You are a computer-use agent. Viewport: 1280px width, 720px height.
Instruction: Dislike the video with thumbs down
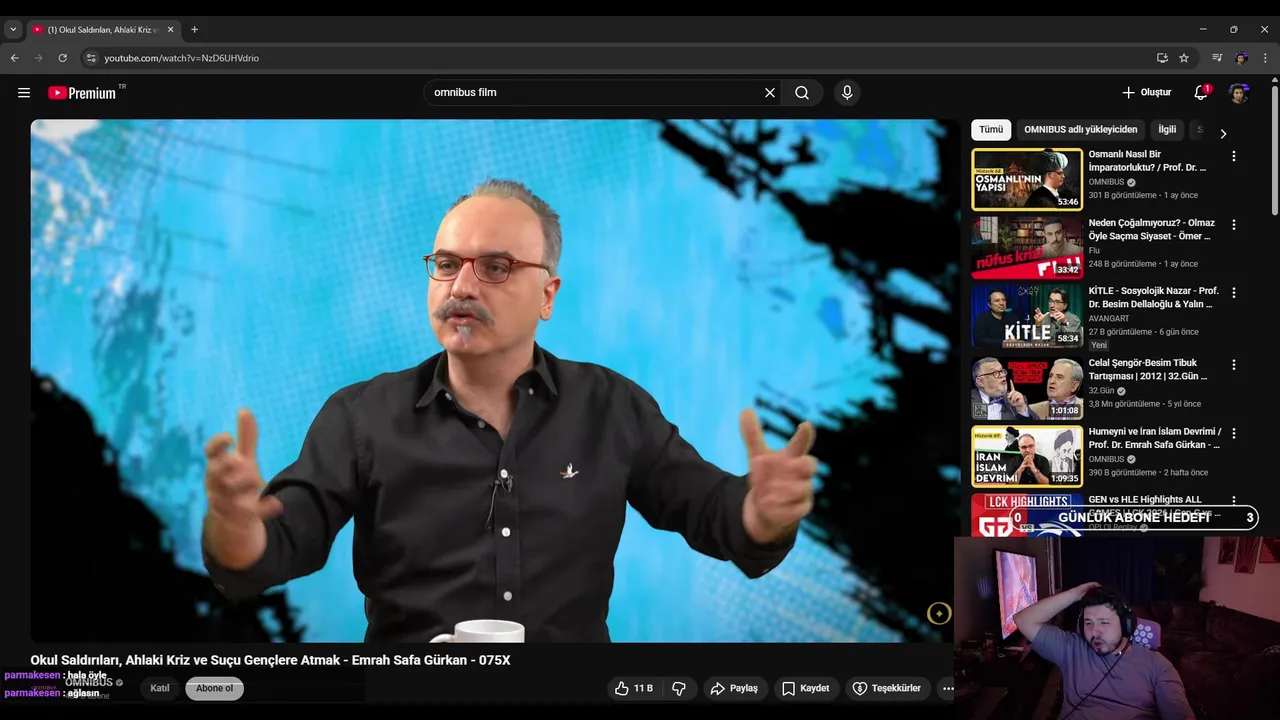click(679, 688)
